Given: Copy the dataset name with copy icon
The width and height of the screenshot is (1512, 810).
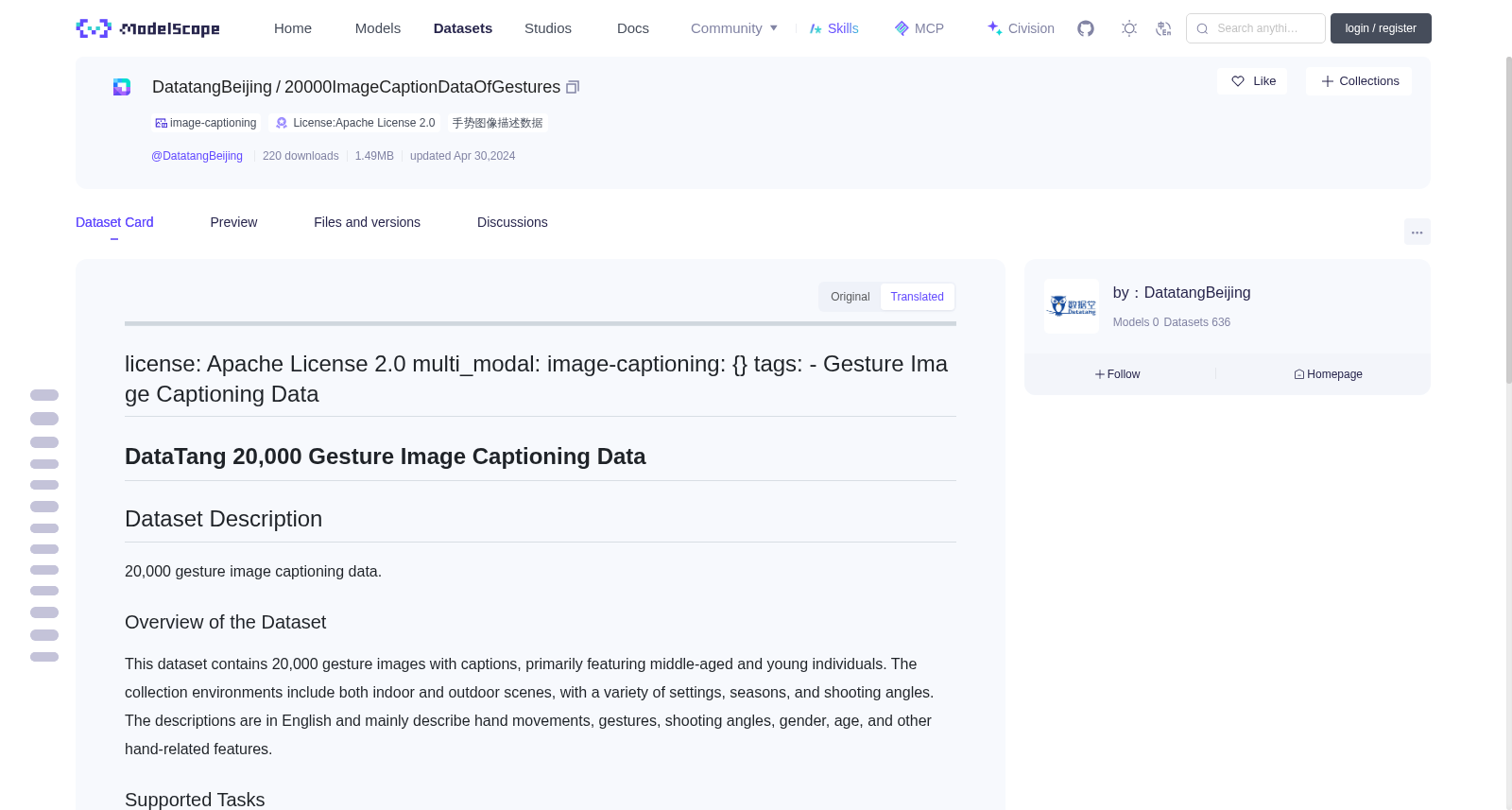Looking at the screenshot, I should 573,87.
